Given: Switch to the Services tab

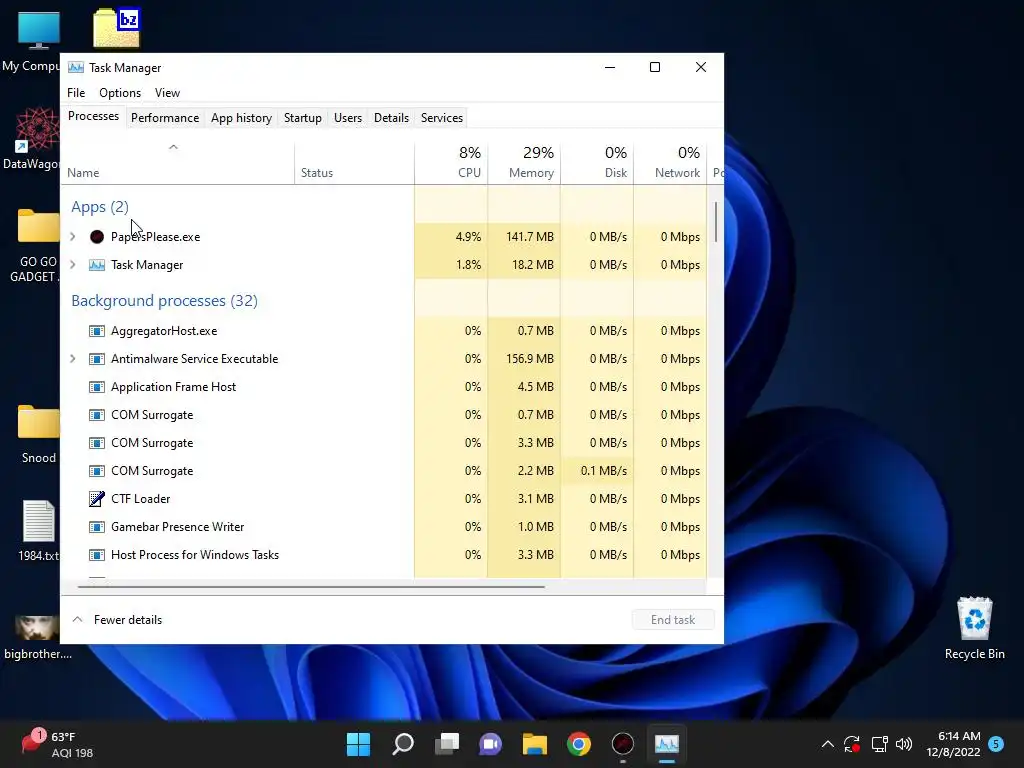Looking at the screenshot, I should pos(441,118).
